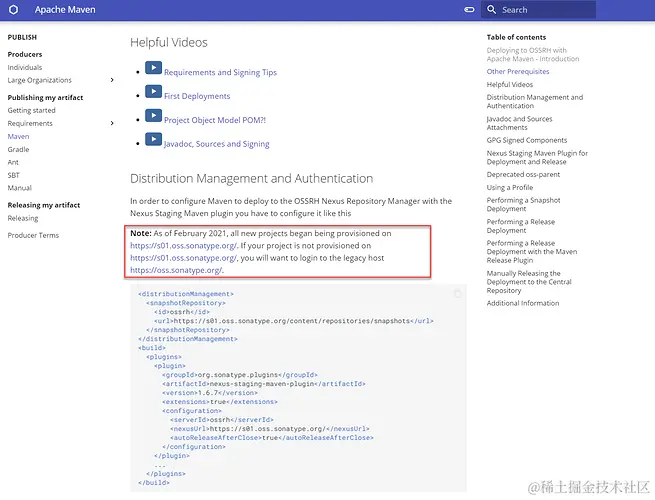Focus the Search input field
Screen dimensions: 655x500
pyautogui.click(x=538, y=10)
